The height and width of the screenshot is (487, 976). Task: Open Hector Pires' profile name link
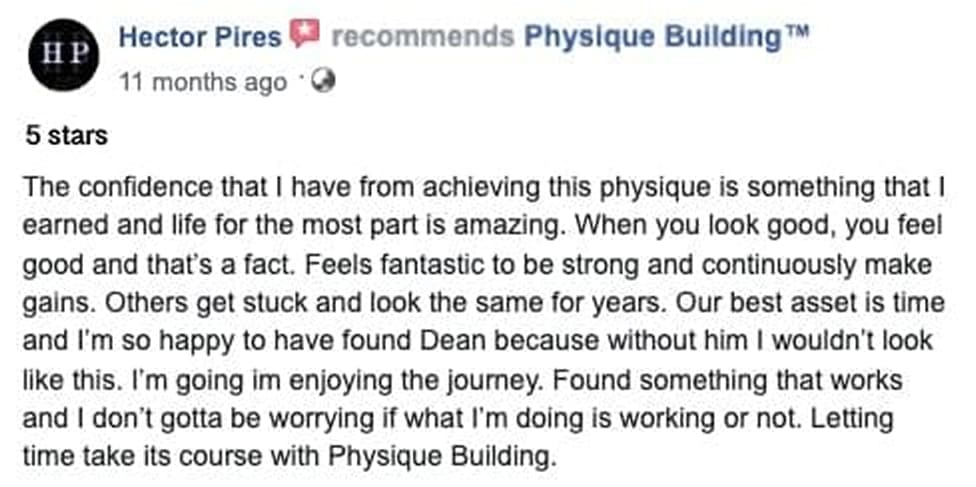point(200,37)
